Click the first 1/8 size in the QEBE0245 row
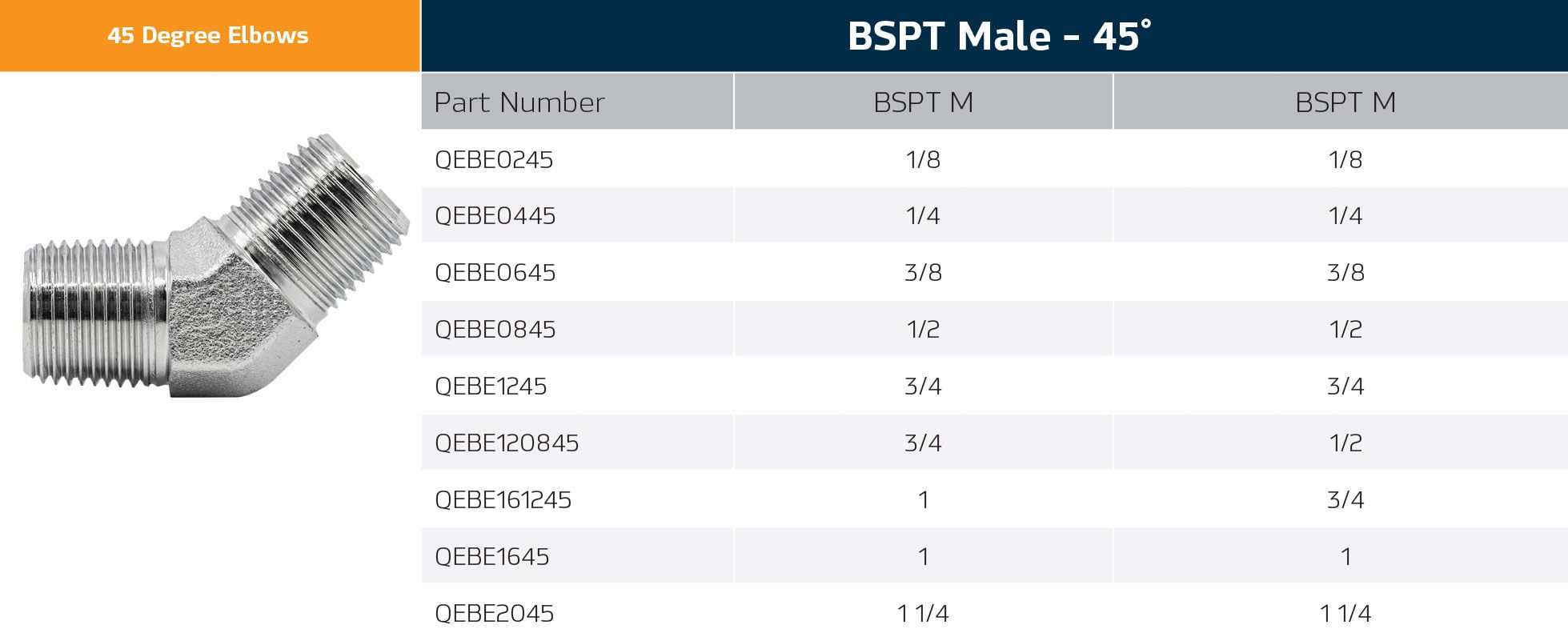This screenshot has height=641, width=1568. pyautogui.click(x=923, y=160)
